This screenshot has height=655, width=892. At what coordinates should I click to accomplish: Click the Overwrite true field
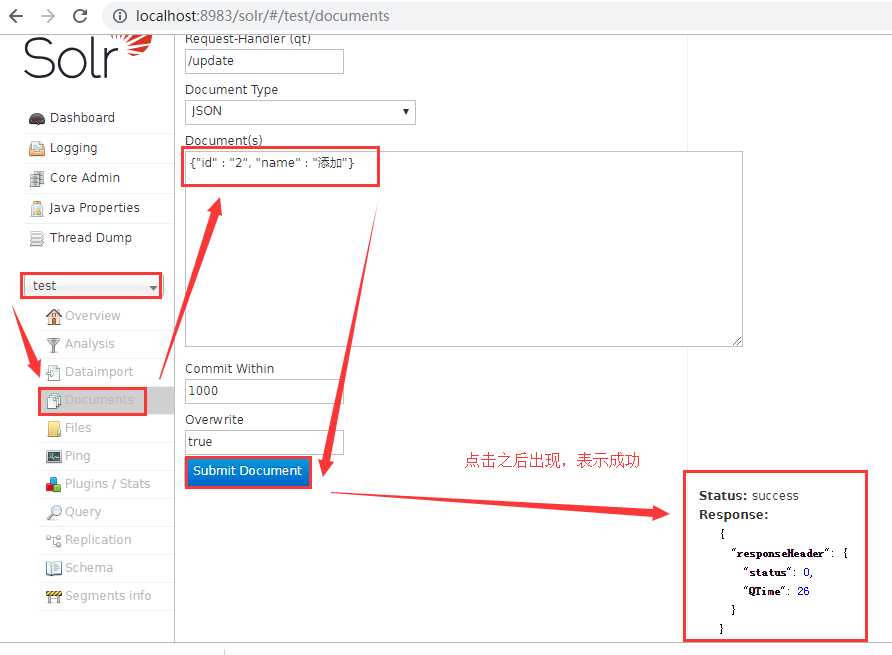(x=264, y=442)
